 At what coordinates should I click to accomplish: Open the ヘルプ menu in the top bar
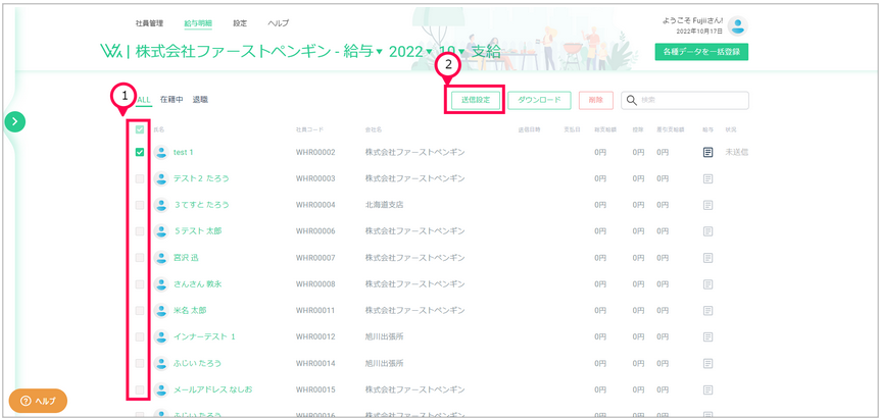pos(278,24)
